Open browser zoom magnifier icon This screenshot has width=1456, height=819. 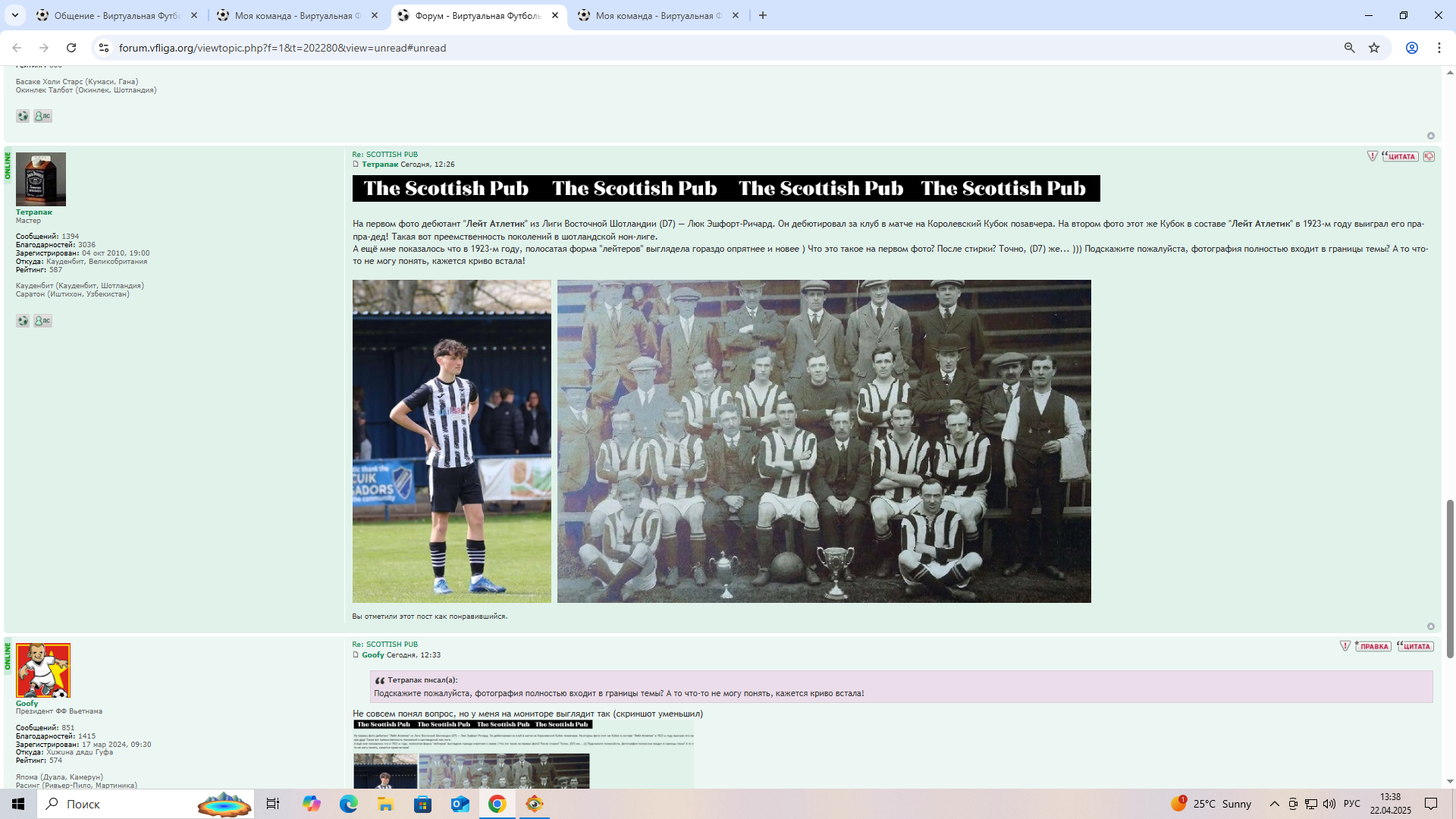pos(1349,48)
